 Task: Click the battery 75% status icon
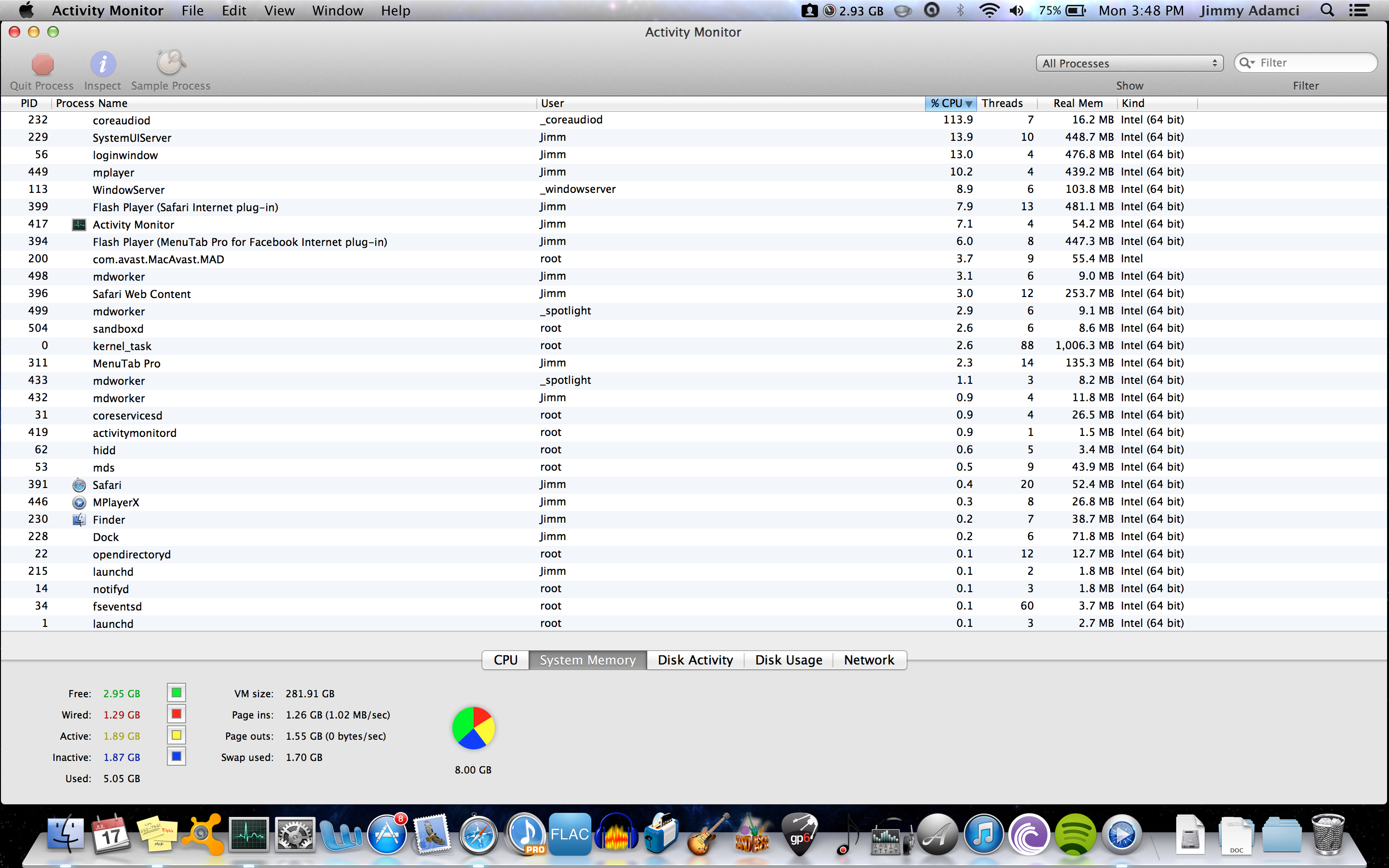[x=1062, y=10]
